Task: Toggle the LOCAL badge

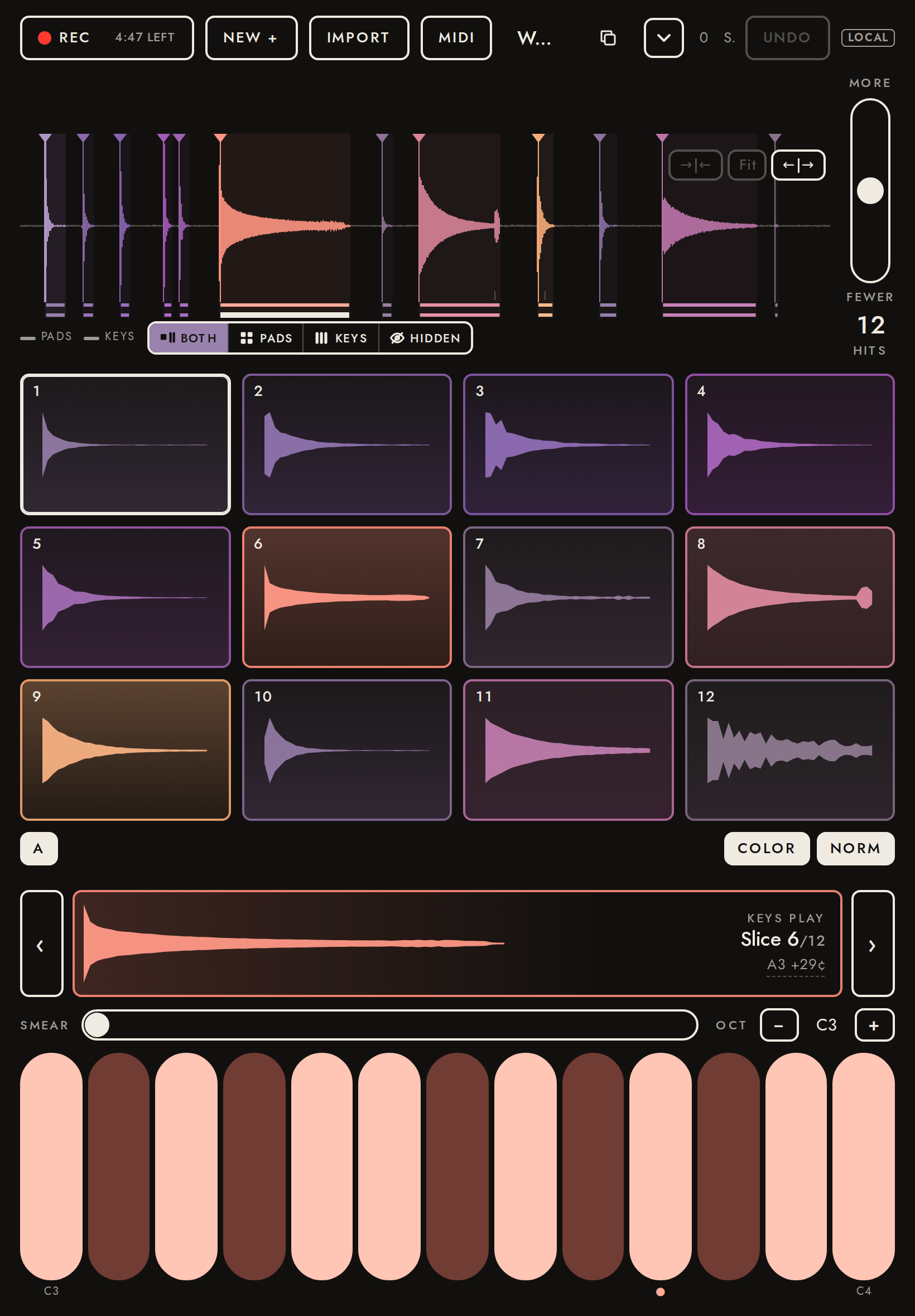Action: click(x=868, y=37)
